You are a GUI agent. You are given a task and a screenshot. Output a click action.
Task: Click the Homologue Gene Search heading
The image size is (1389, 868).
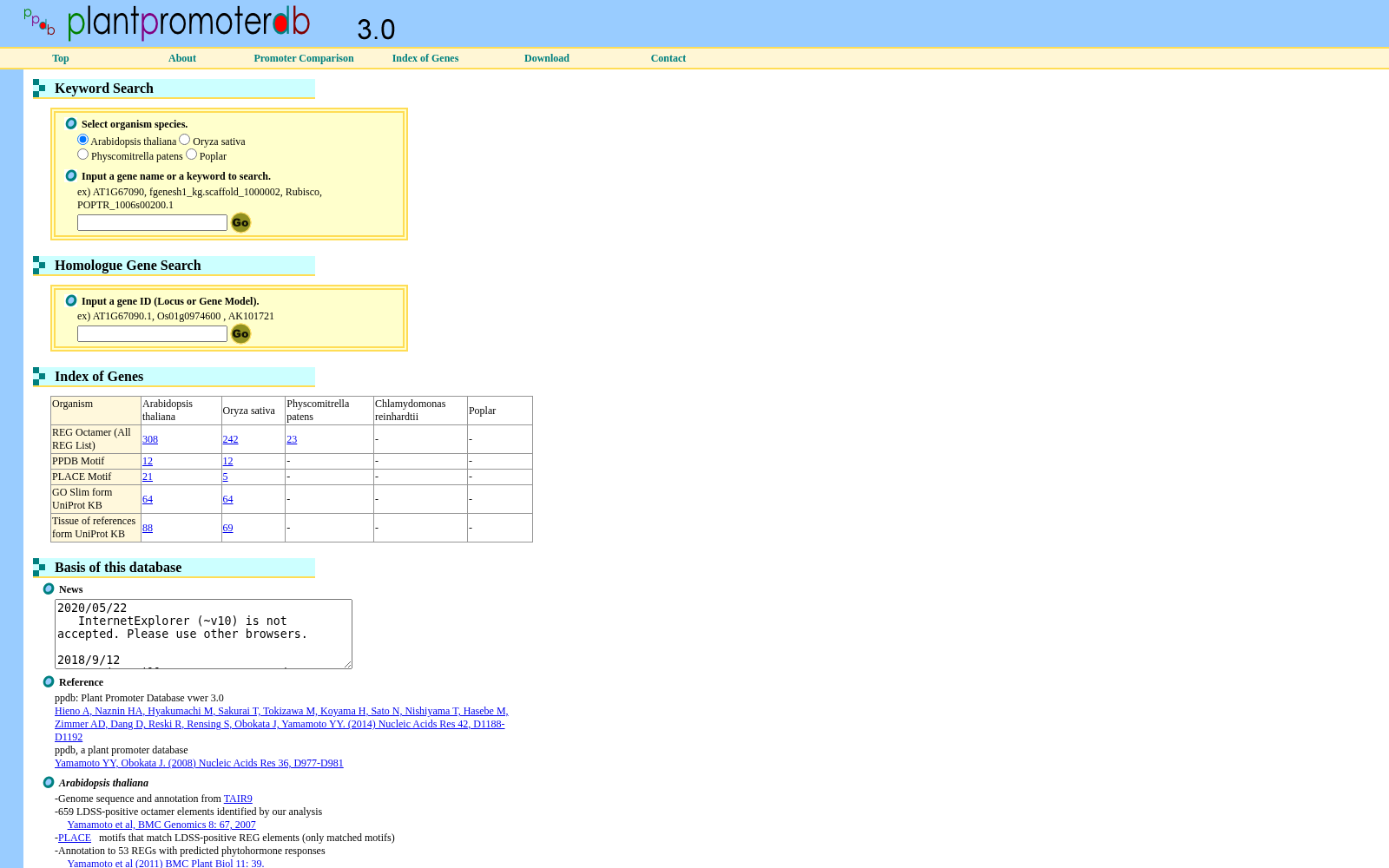(x=128, y=266)
